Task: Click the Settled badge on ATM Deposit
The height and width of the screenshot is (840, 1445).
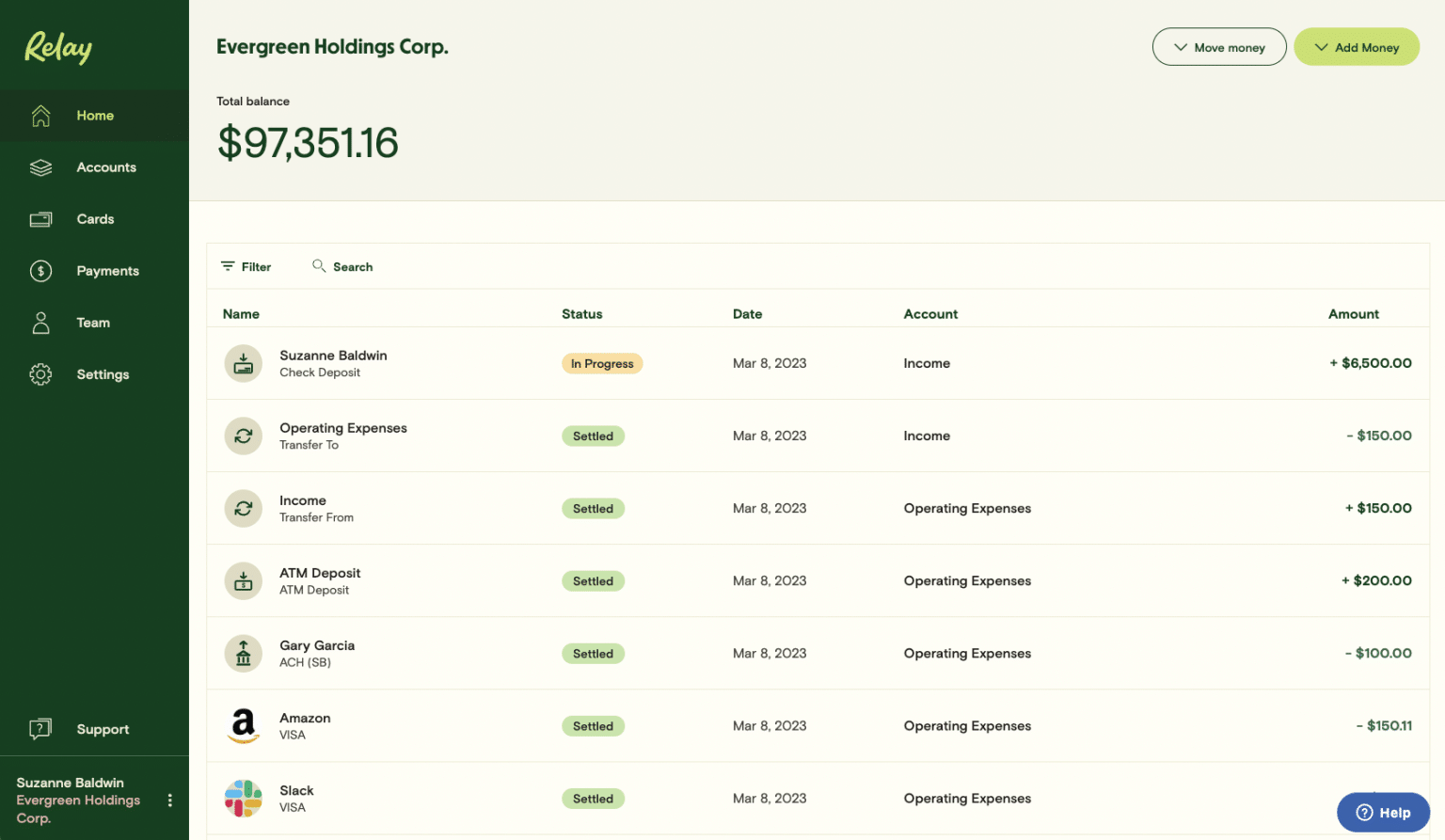Action: [x=593, y=580]
